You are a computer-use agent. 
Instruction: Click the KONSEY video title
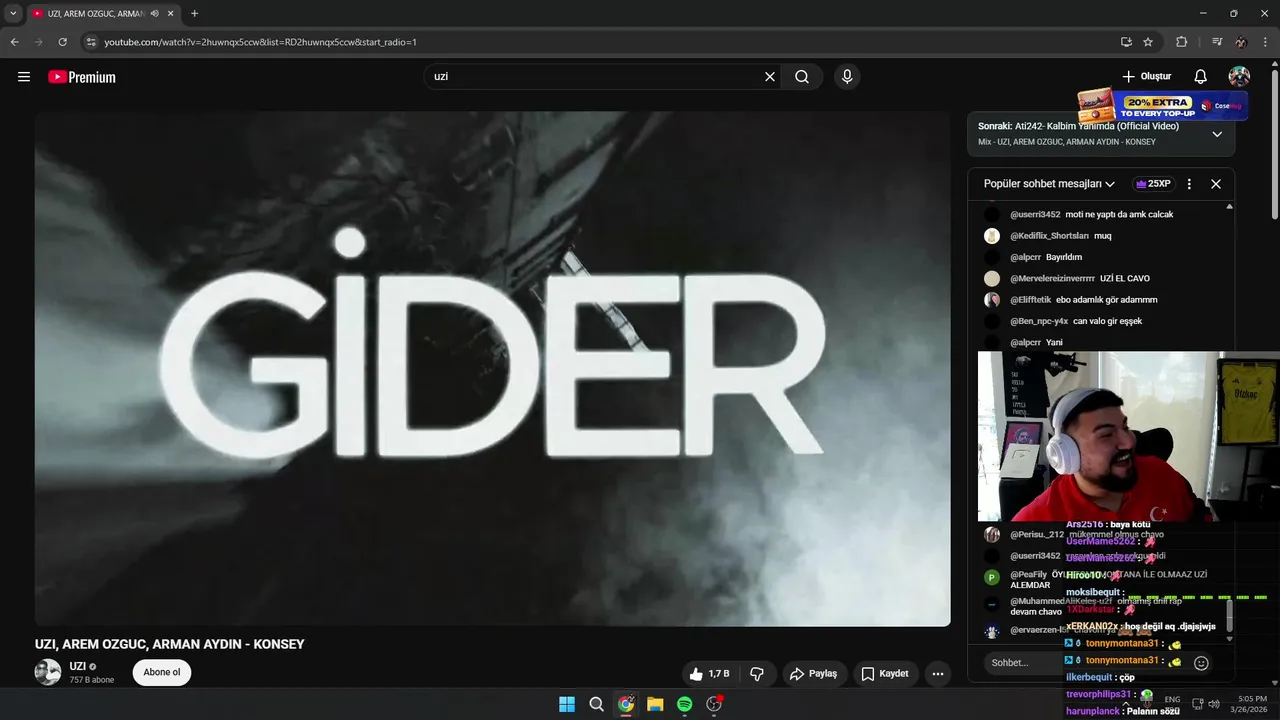(x=169, y=644)
